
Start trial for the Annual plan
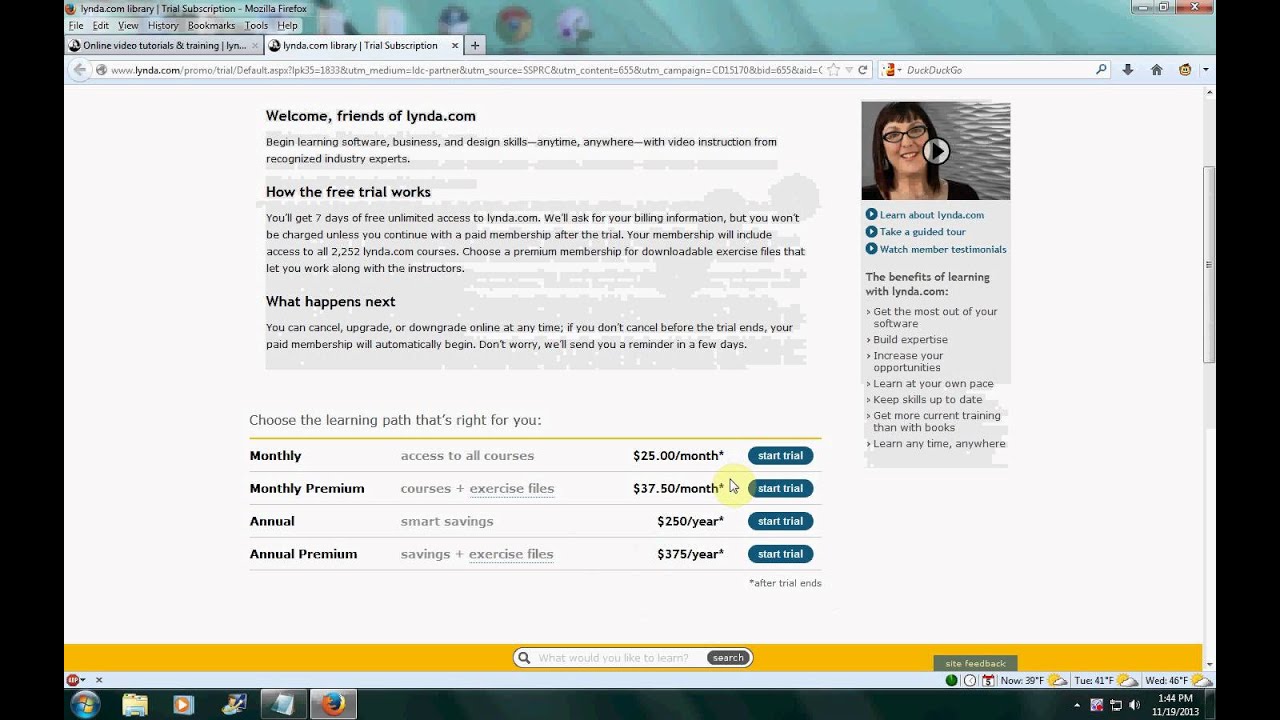pos(780,521)
